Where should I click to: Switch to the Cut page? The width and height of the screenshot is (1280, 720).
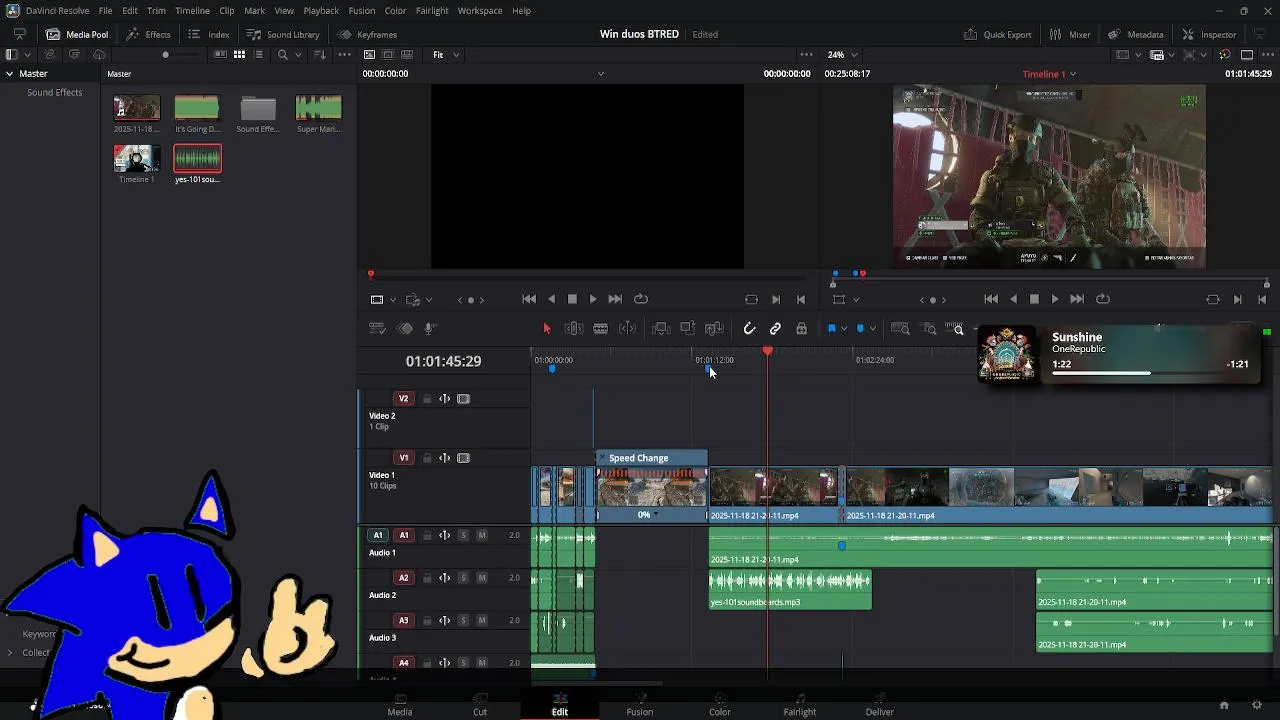point(480,705)
